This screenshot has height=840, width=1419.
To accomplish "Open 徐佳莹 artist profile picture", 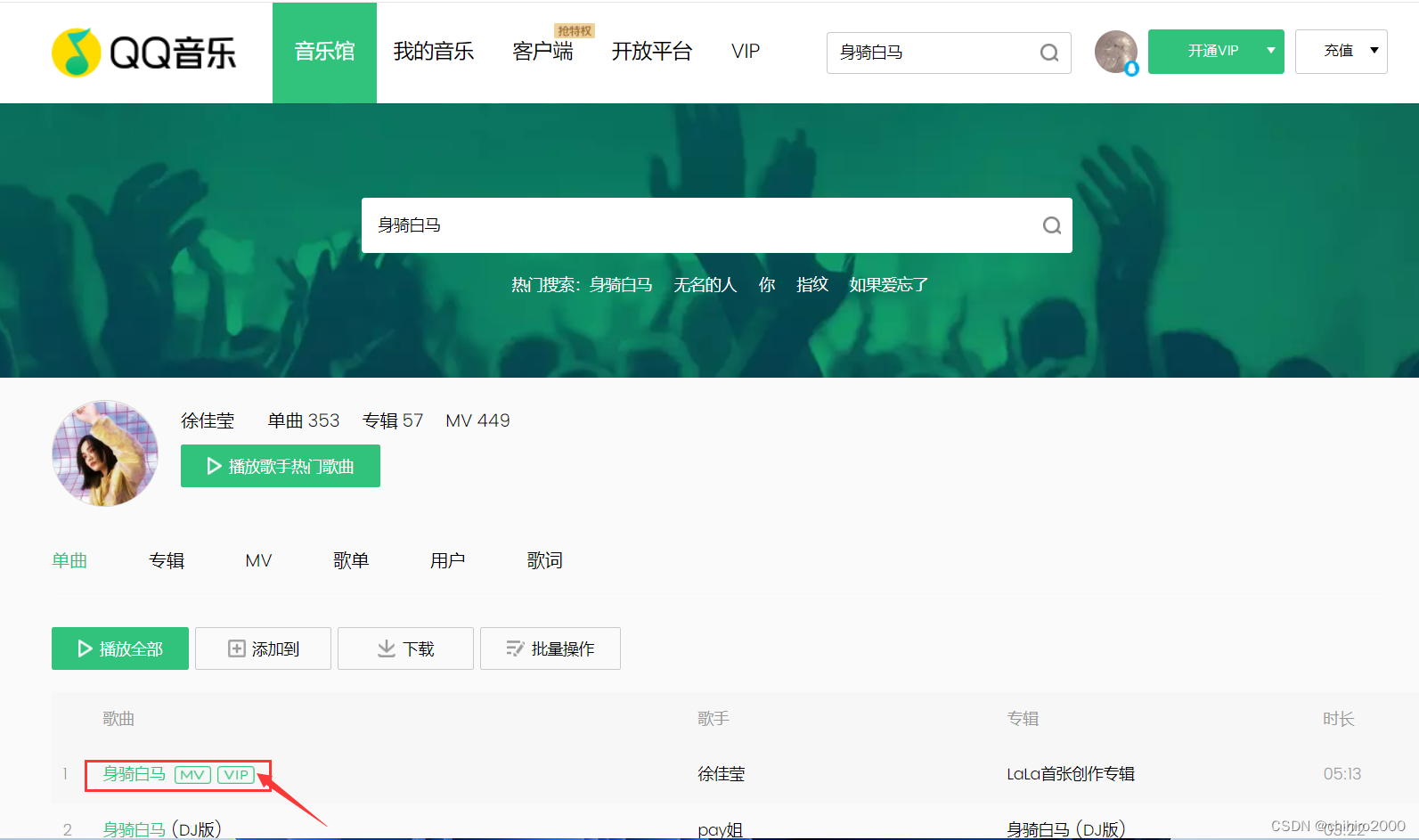I will (x=105, y=453).
